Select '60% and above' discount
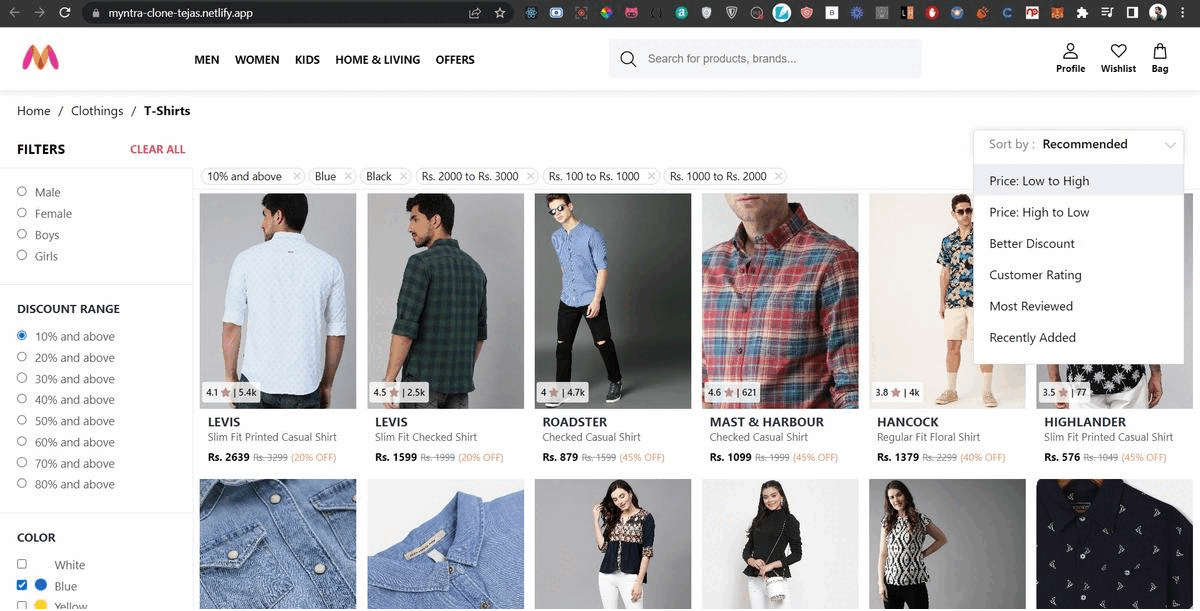1200x611 pixels. click(22, 441)
